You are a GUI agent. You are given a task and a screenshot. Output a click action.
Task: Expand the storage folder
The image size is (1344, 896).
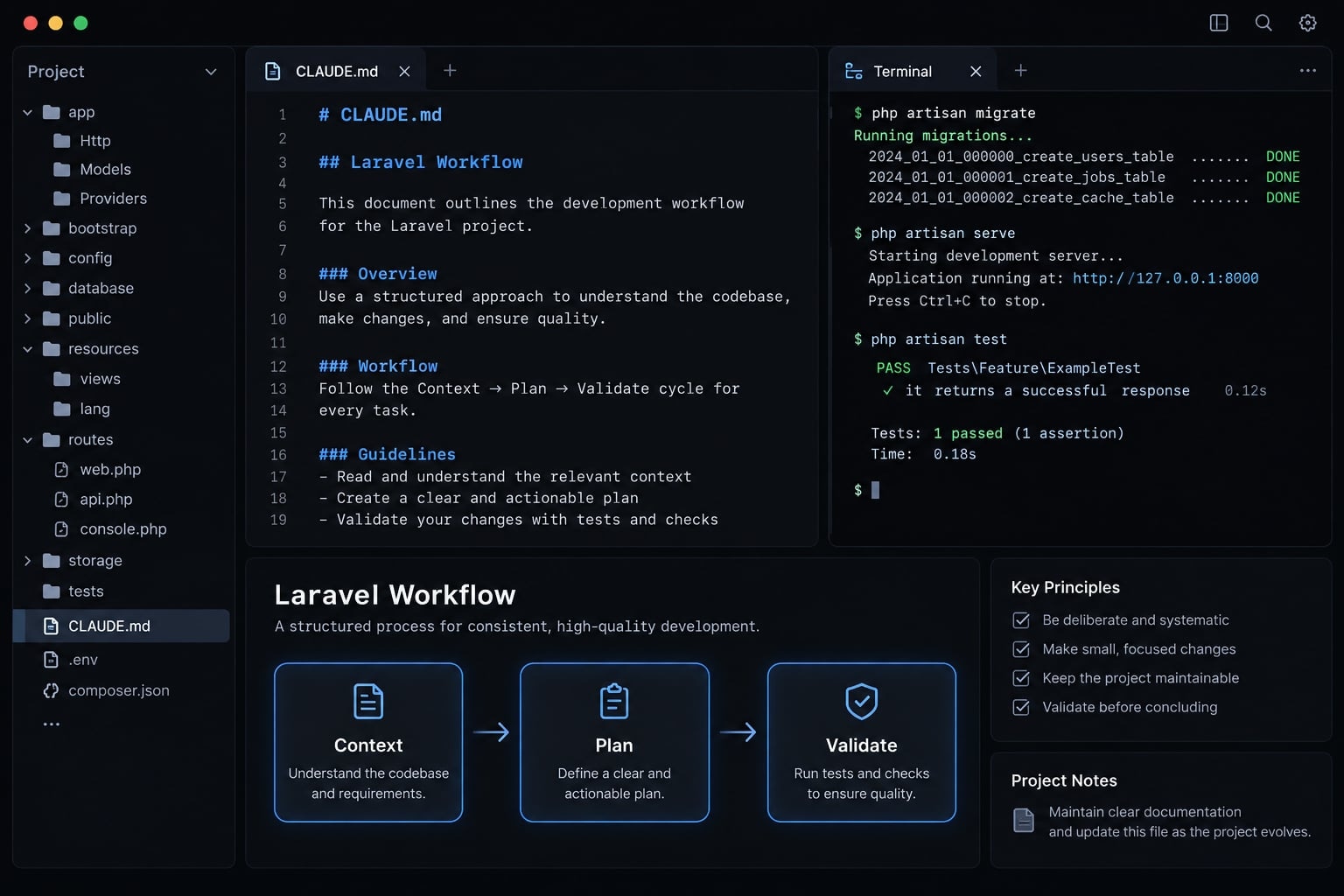click(27, 561)
